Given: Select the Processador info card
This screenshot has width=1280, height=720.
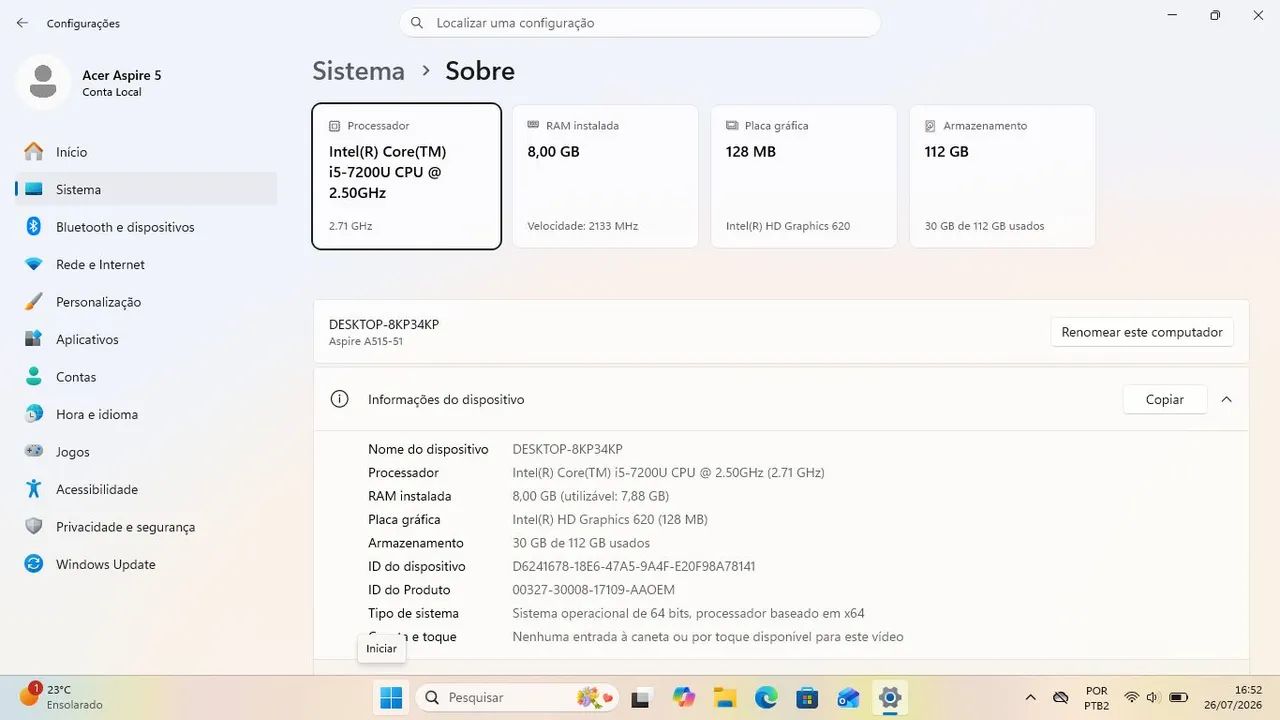Looking at the screenshot, I should coord(406,176).
